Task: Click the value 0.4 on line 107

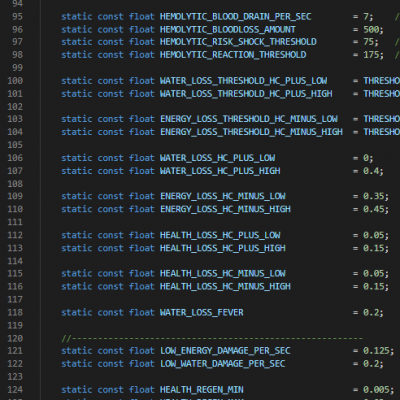Action: coord(371,171)
